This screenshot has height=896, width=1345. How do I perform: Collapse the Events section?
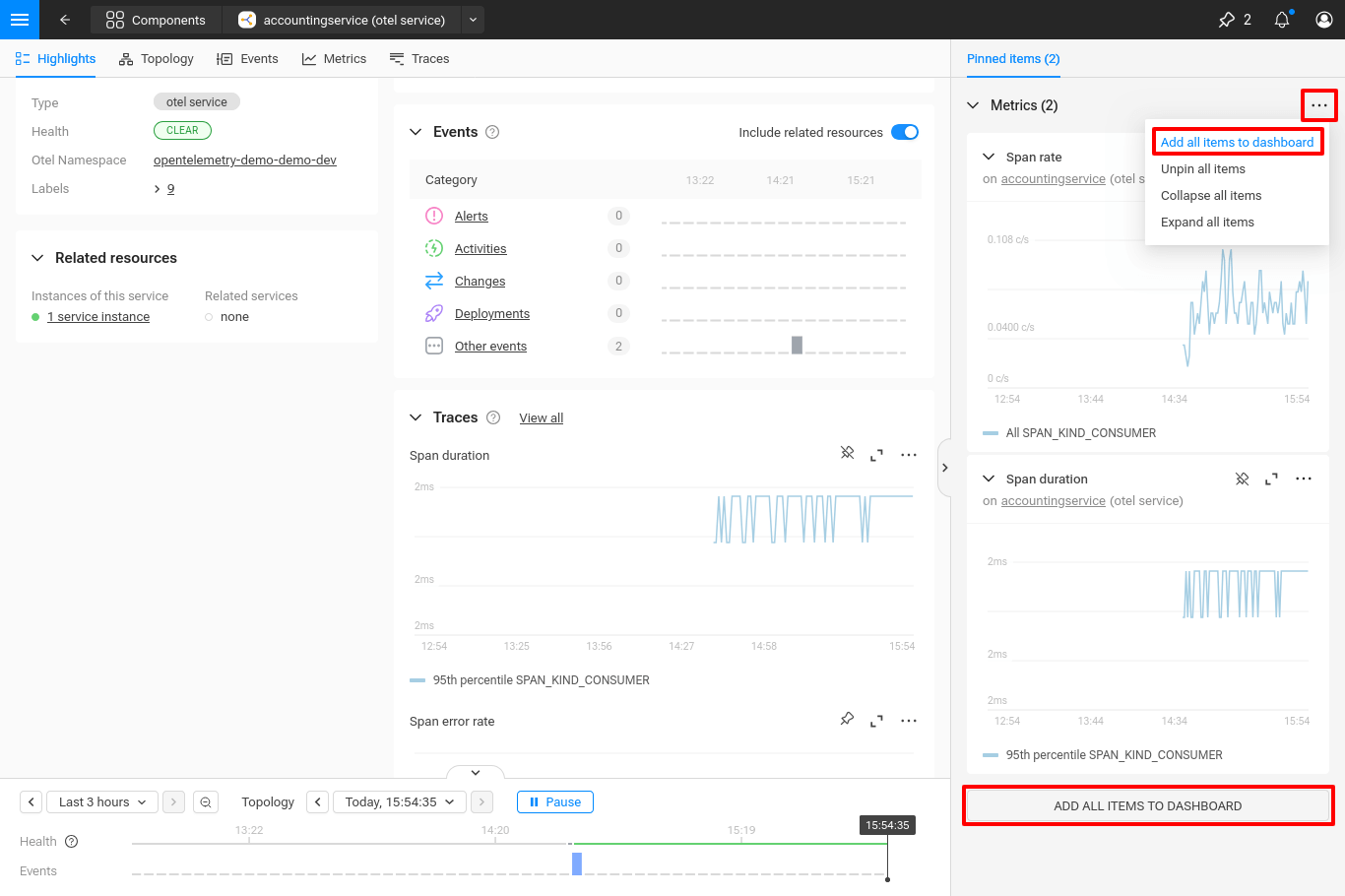tap(416, 131)
